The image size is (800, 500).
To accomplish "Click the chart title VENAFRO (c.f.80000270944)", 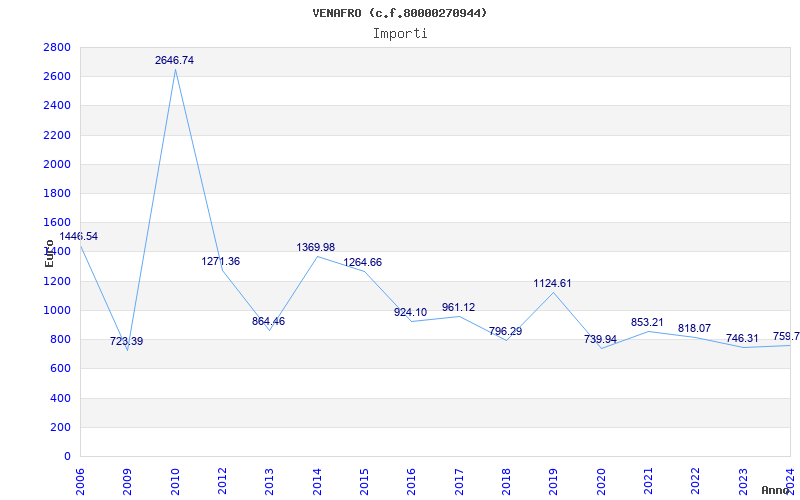I will click(x=399, y=13).
